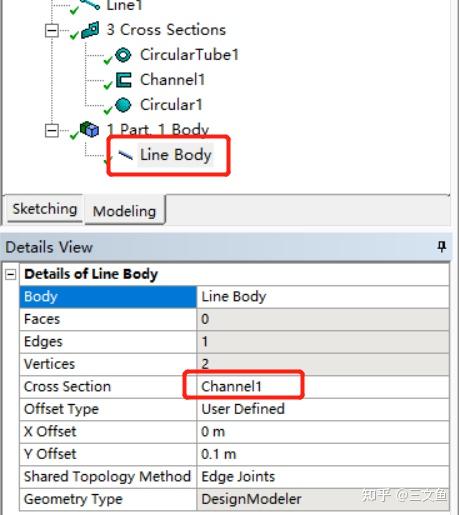Image resolution: width=459 pixels, height=515 pixels.
Task: Collapse the 3 Cross Sections tree node
Action: 52,31
